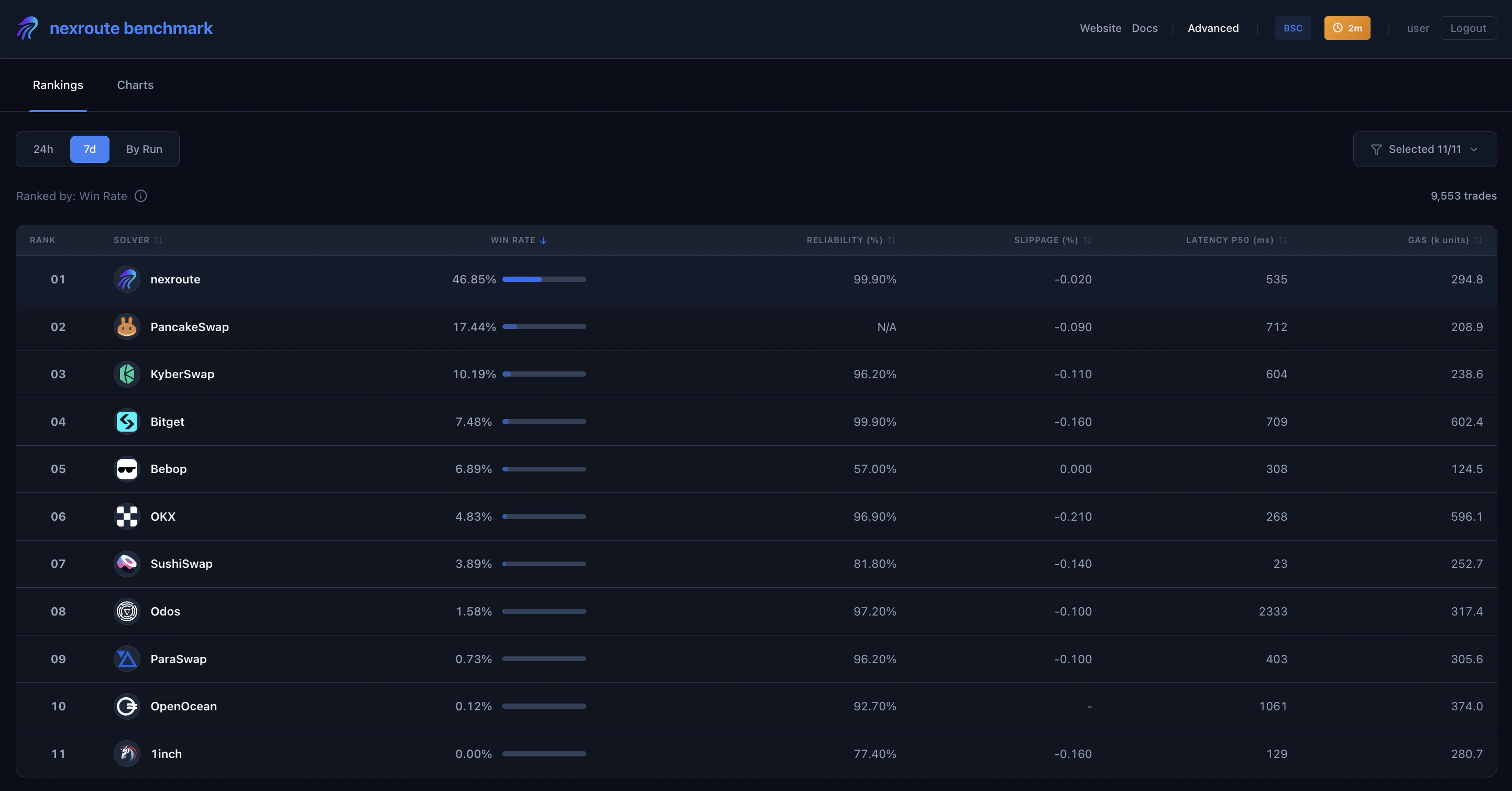This screenshot has width=1512, height=791.
Task: Click rank 06 in the table
Action: pyautogui.click(x=58, y=517)
